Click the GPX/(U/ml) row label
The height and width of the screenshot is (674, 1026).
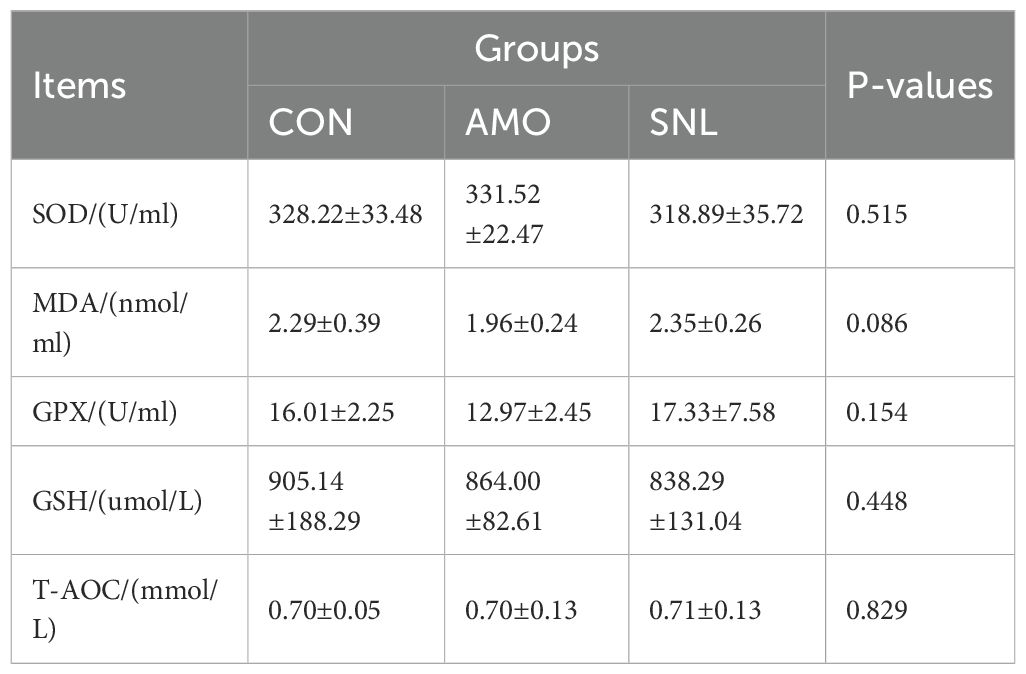(x=105, y=412)
